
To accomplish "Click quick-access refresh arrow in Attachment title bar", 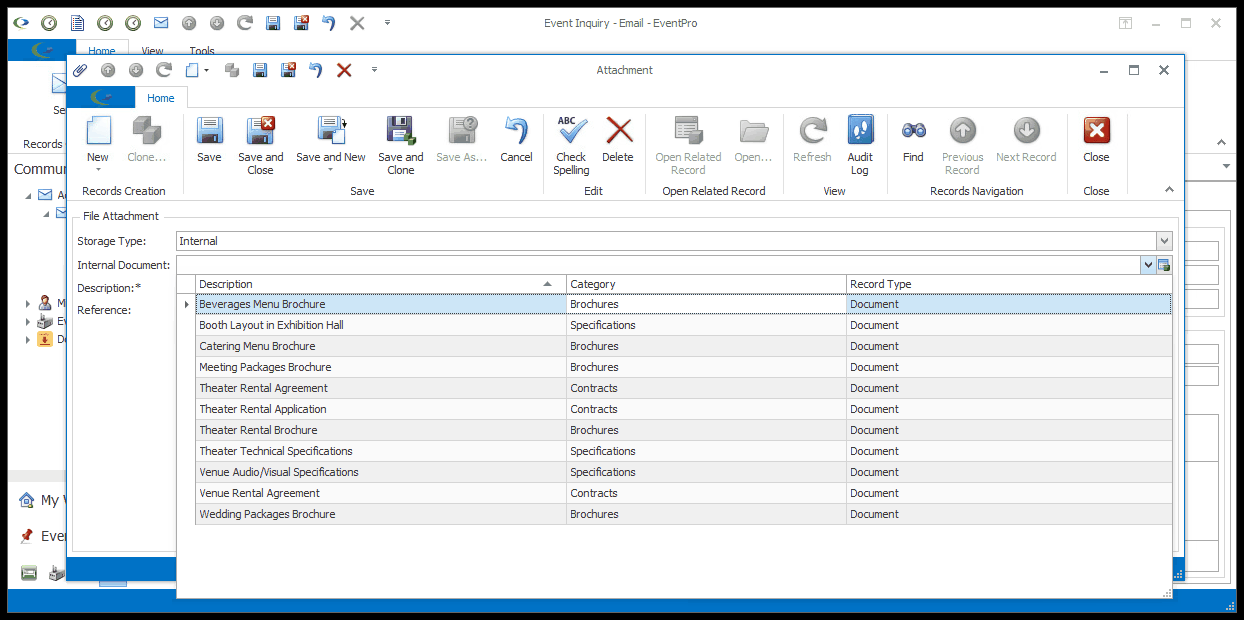I will coord(164,70).
